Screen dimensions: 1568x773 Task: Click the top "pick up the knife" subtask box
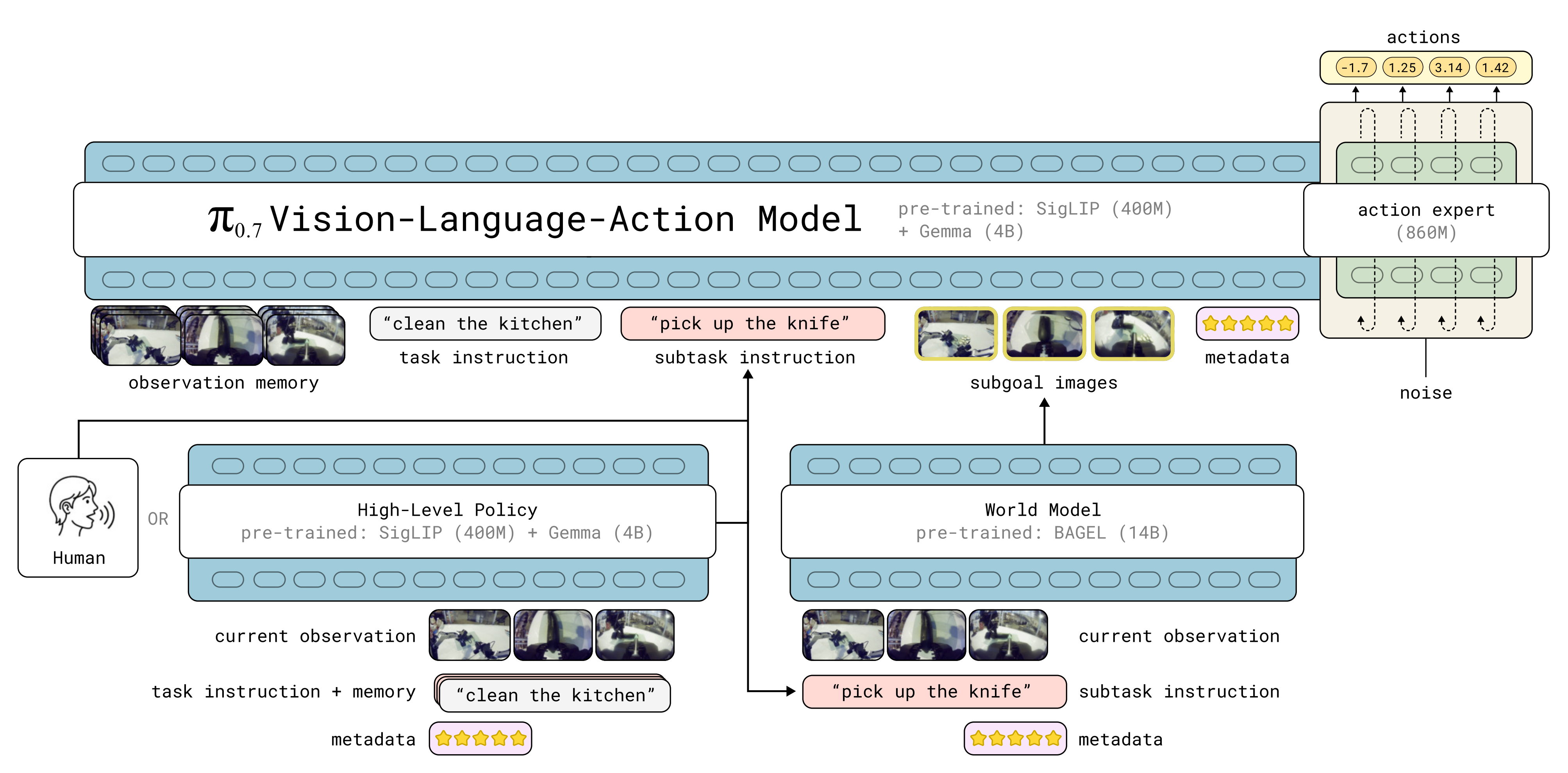pos(752,324)
